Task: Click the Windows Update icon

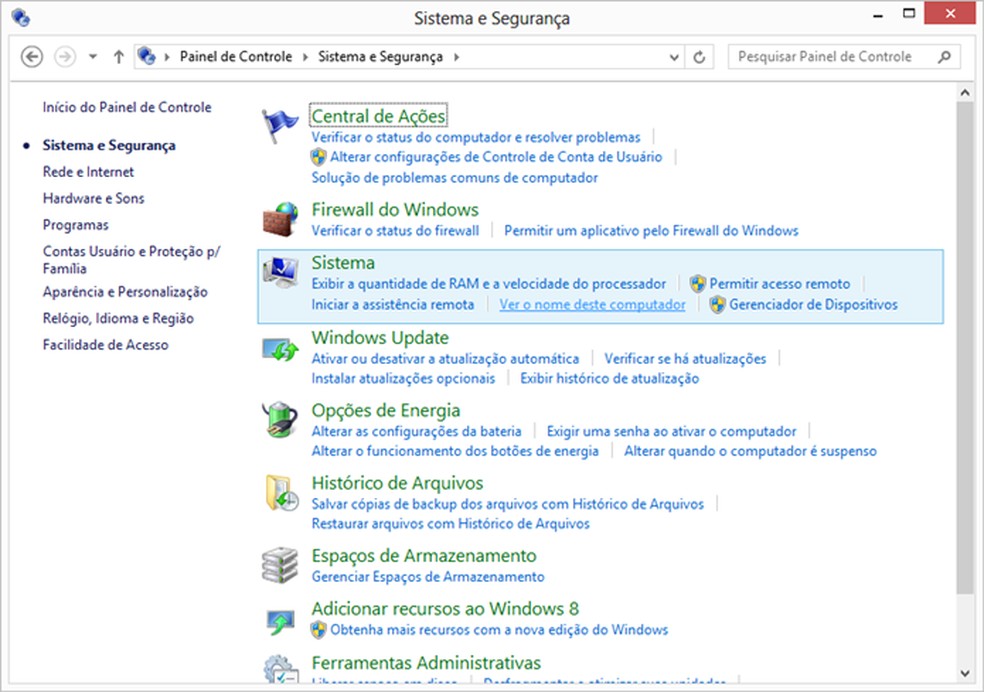Action: click(x=280, y=349)
